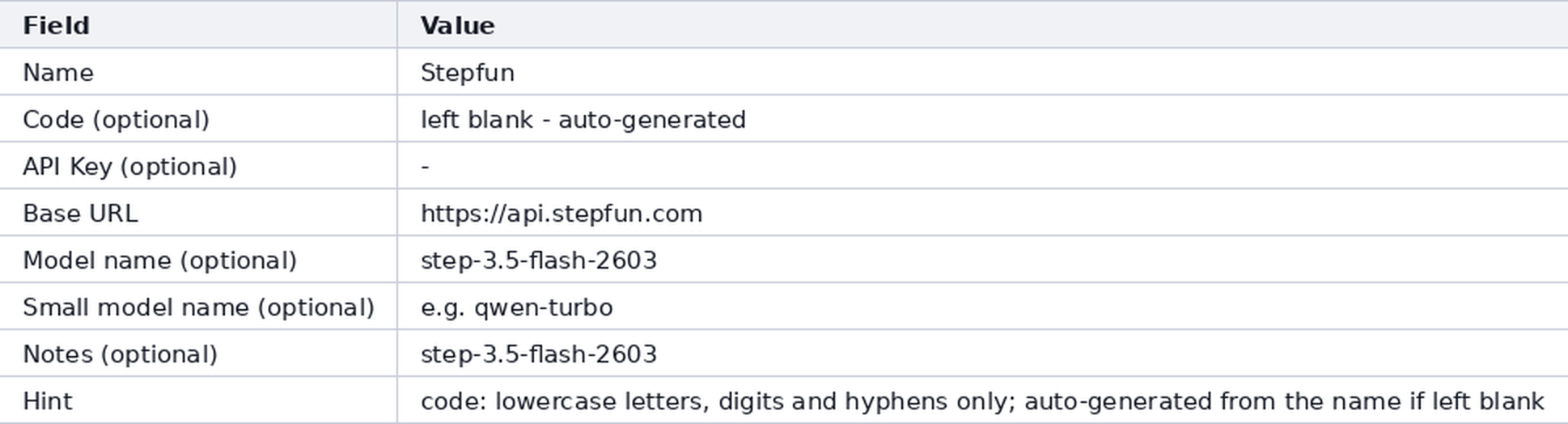Click the 'e.g. qwen-turbo' placeholder value
The image size is (1568, 424).
coord(517,307)
